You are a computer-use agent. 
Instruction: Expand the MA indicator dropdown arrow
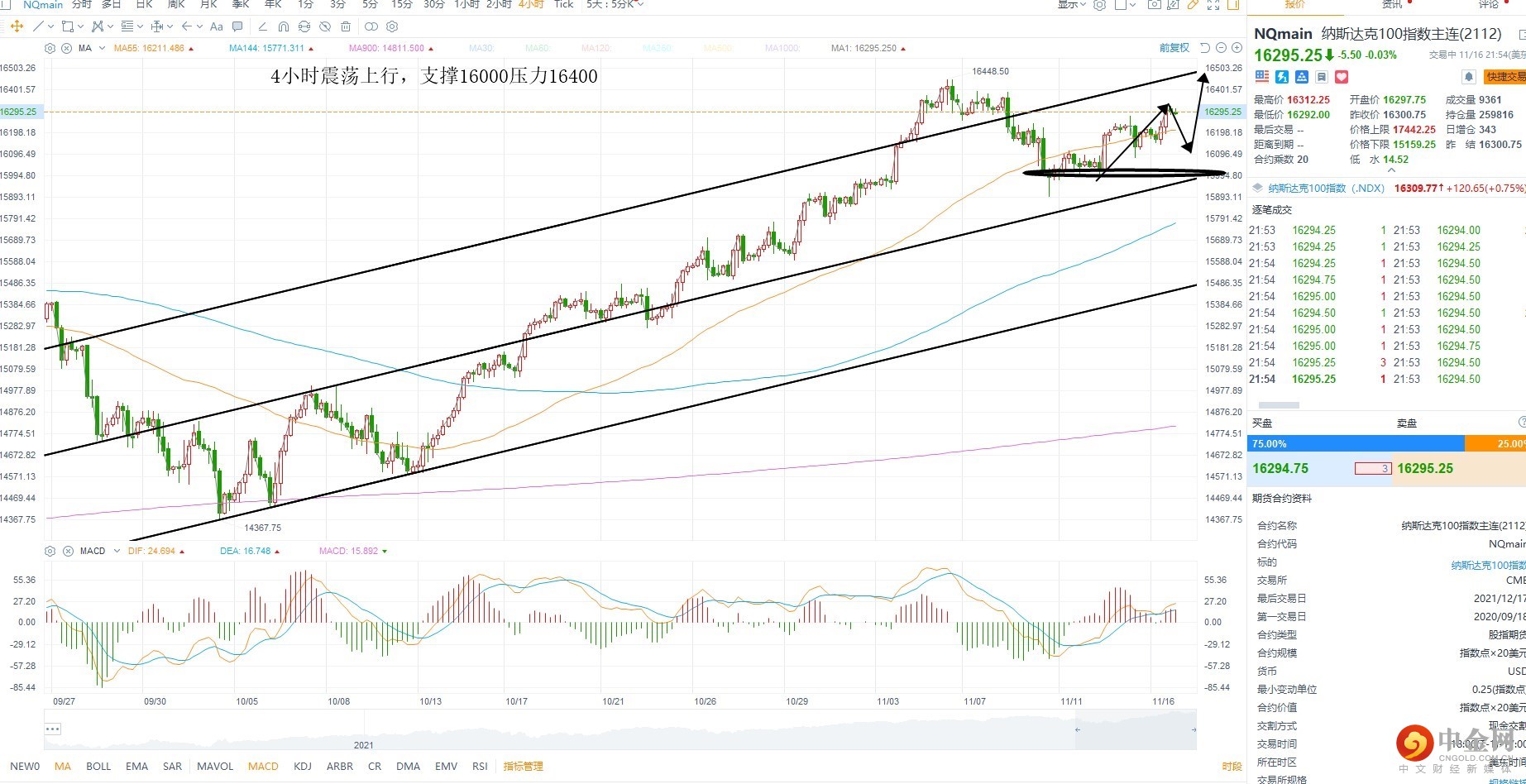[102, 48]
